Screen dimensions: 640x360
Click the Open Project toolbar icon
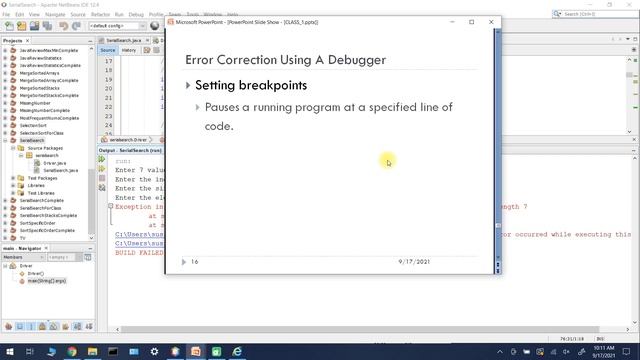pyautogui.click(x=34, y=26)
